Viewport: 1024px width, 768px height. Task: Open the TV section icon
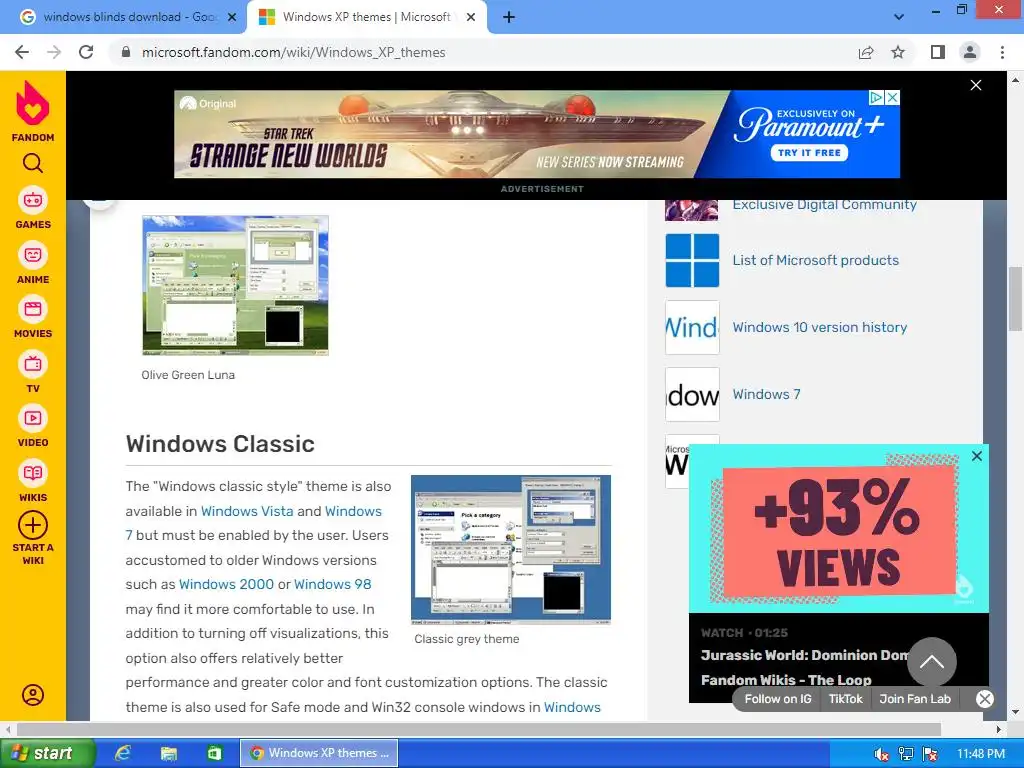tap(33, 364)
